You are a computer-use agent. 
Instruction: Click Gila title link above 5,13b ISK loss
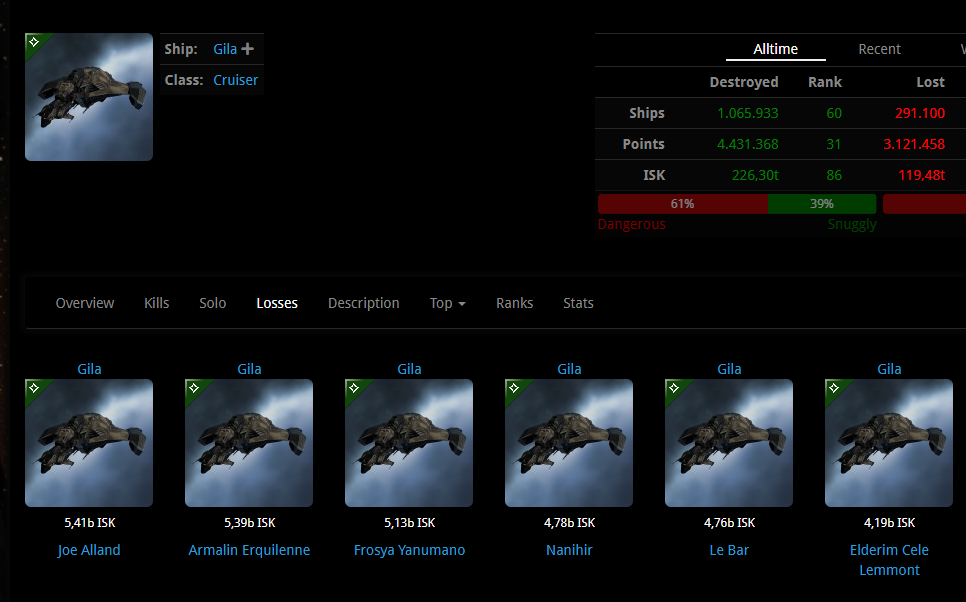coord(409,369)
